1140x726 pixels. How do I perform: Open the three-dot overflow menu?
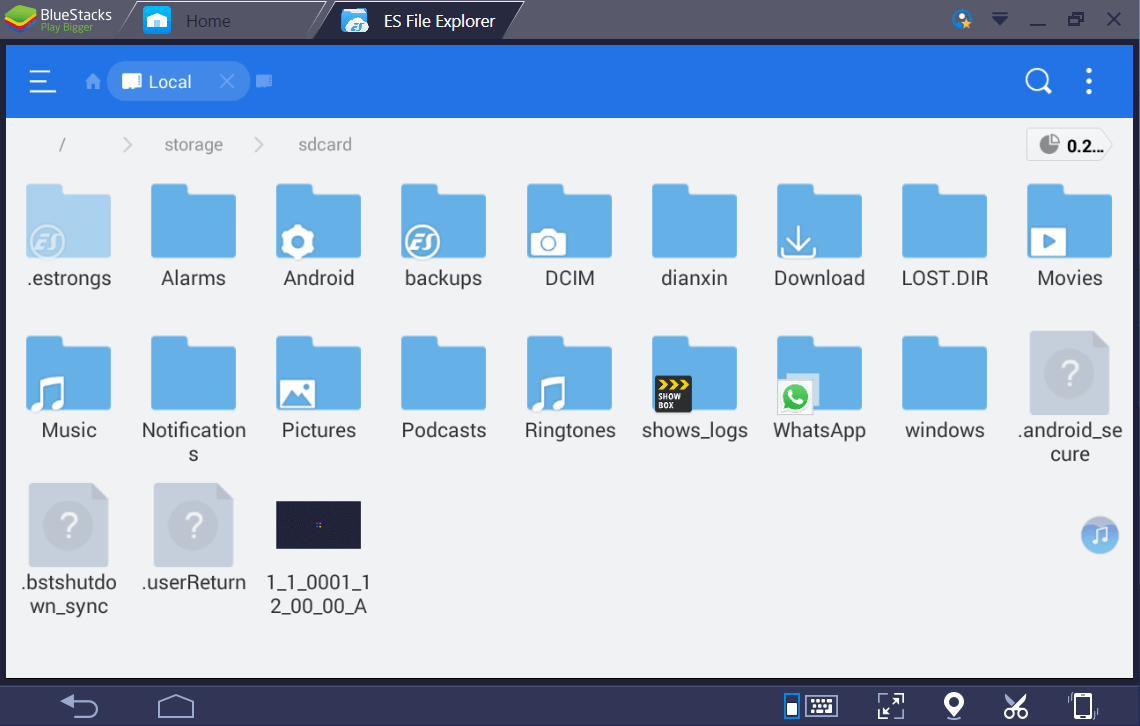(x=1088, y=81)
